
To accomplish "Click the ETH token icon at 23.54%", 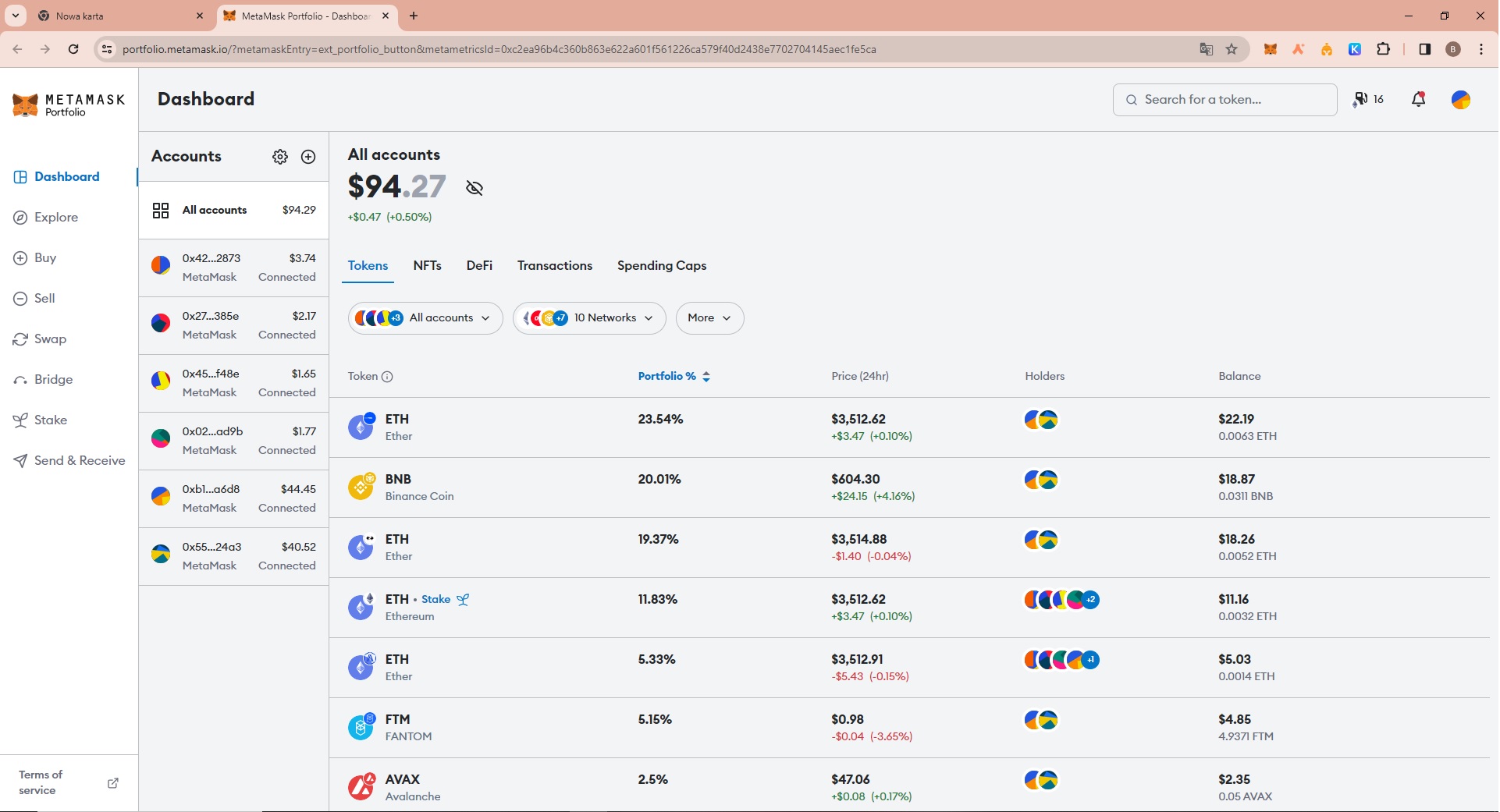I will point(361,427).
